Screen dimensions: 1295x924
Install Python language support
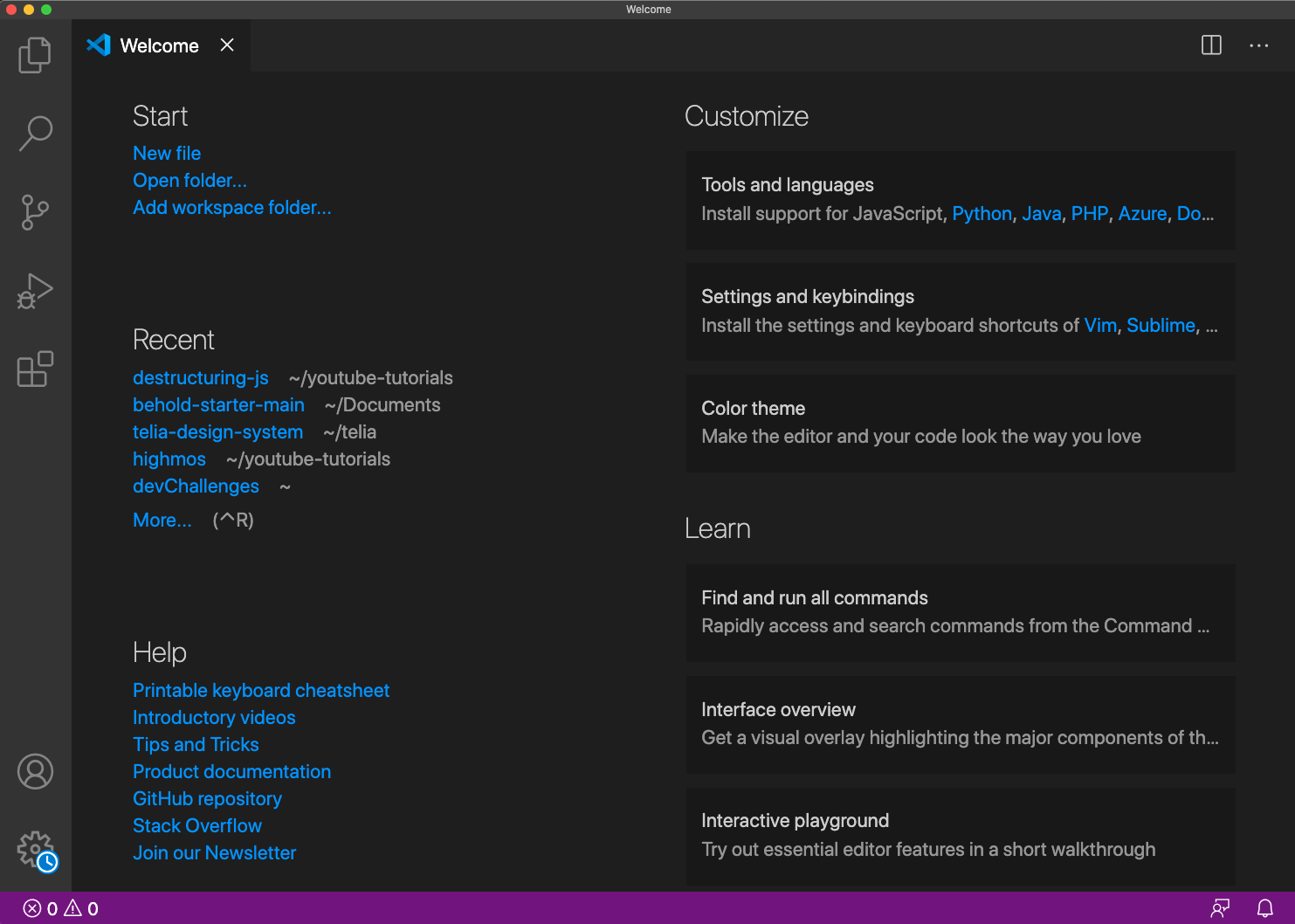(982, 213)
